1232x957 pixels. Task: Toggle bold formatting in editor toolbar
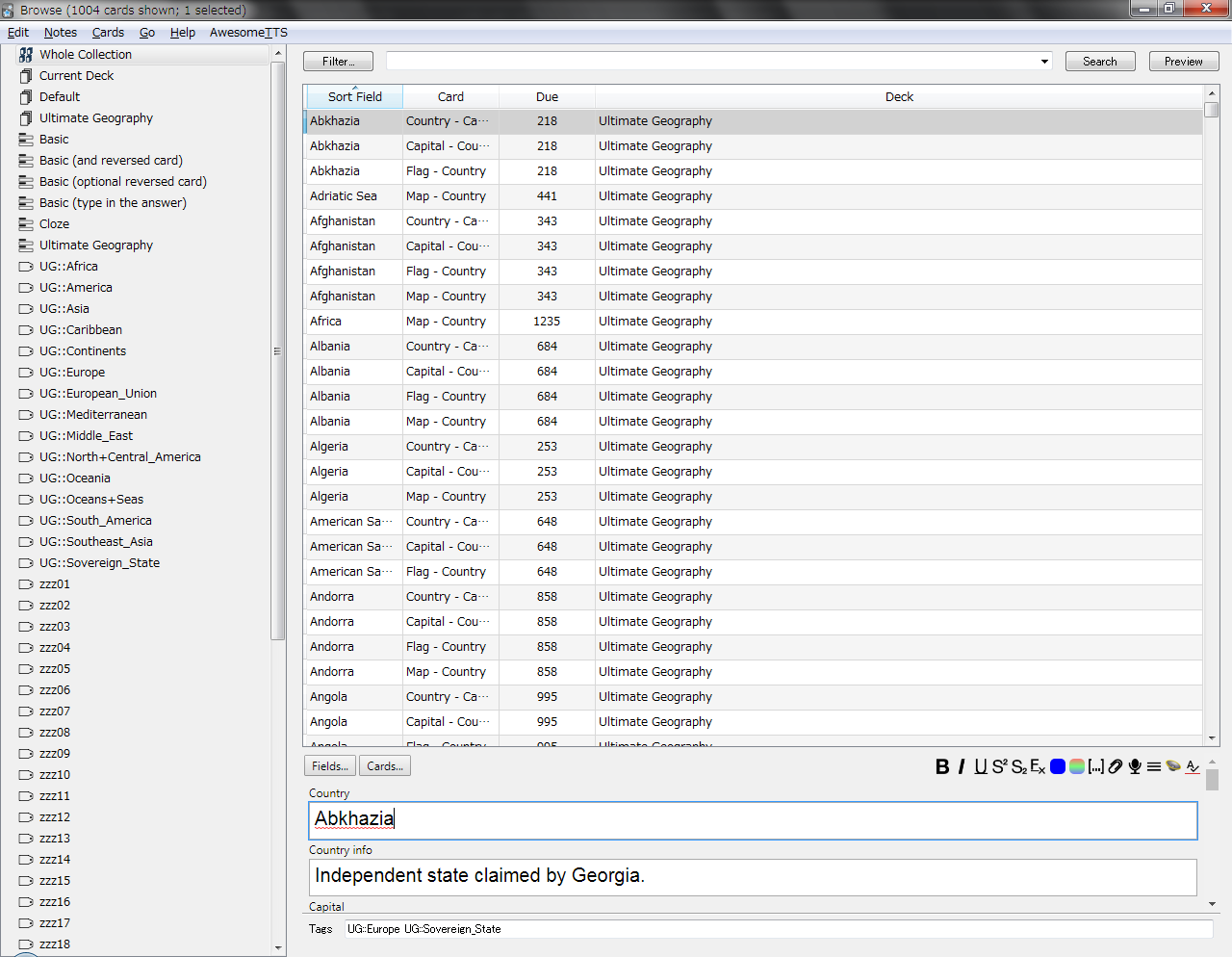(x=942, y=766)
